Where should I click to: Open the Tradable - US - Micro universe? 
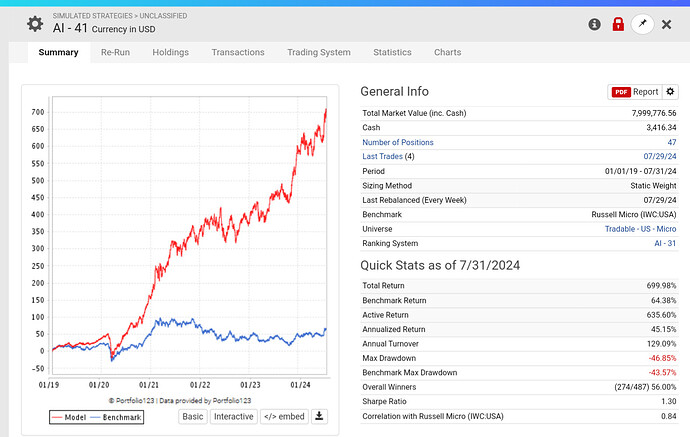point(640,229)
